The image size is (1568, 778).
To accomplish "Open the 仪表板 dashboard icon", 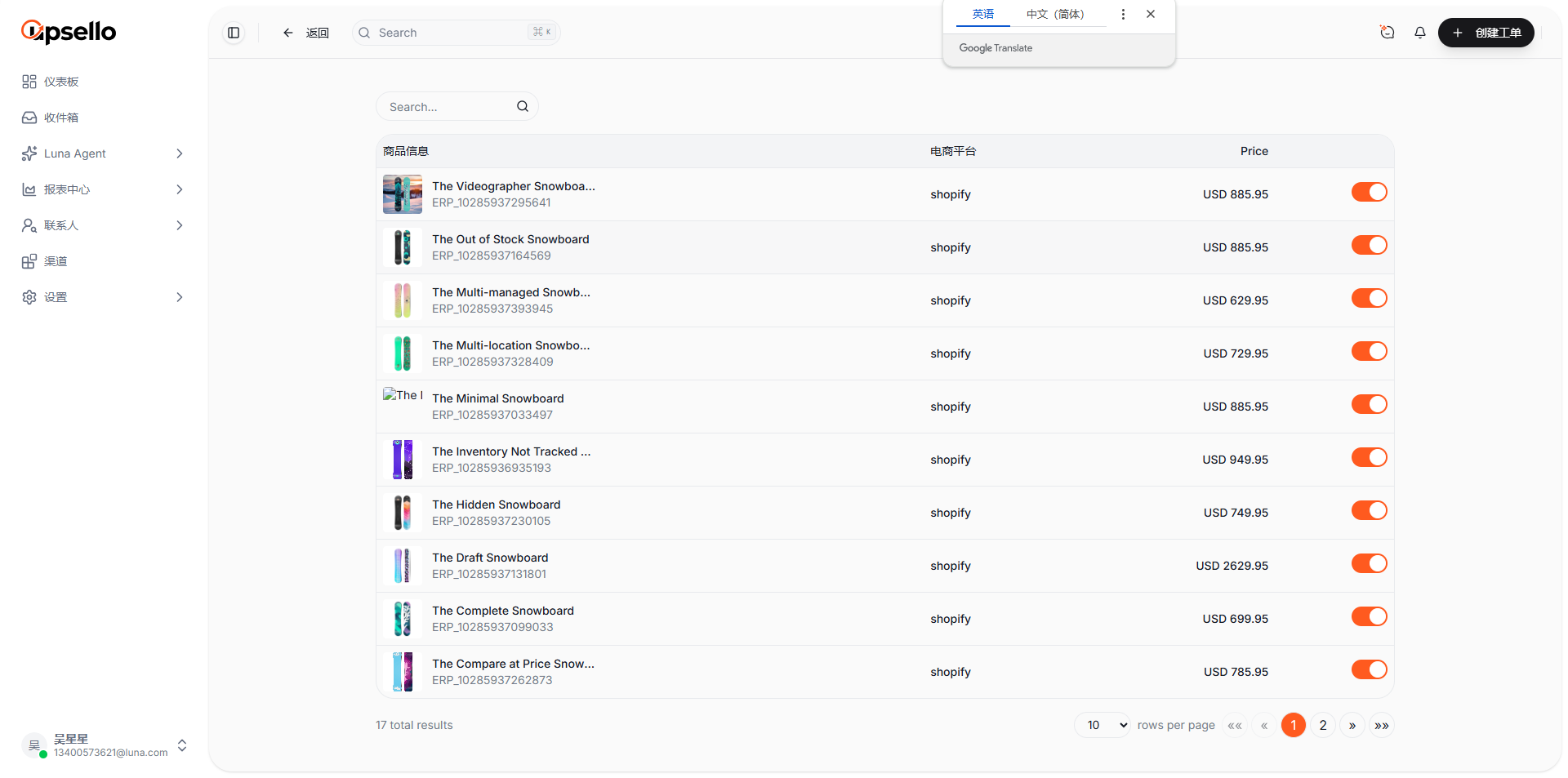I will [x=29, y=82].
